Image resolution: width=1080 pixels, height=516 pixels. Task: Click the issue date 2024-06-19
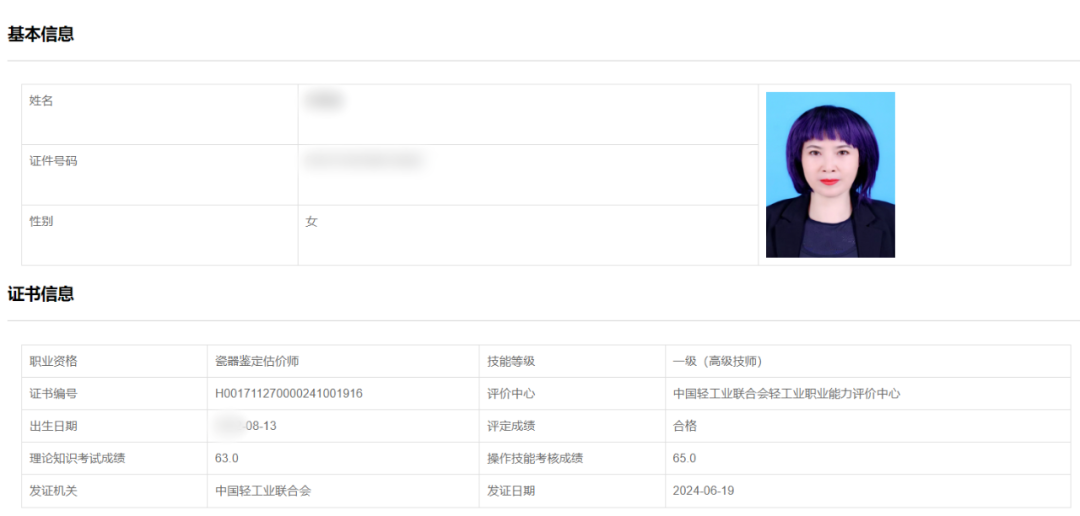(x=703, y=491)
